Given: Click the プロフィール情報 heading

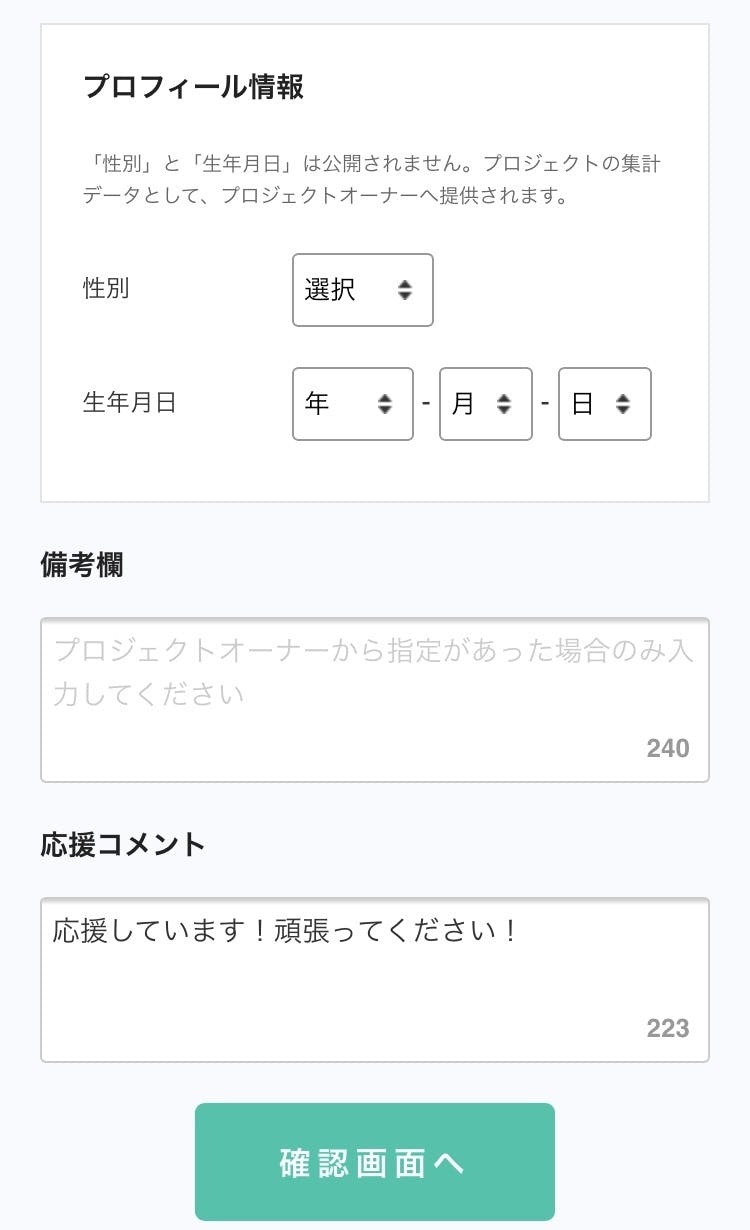Looking at the screenshot, I should 193,87.
